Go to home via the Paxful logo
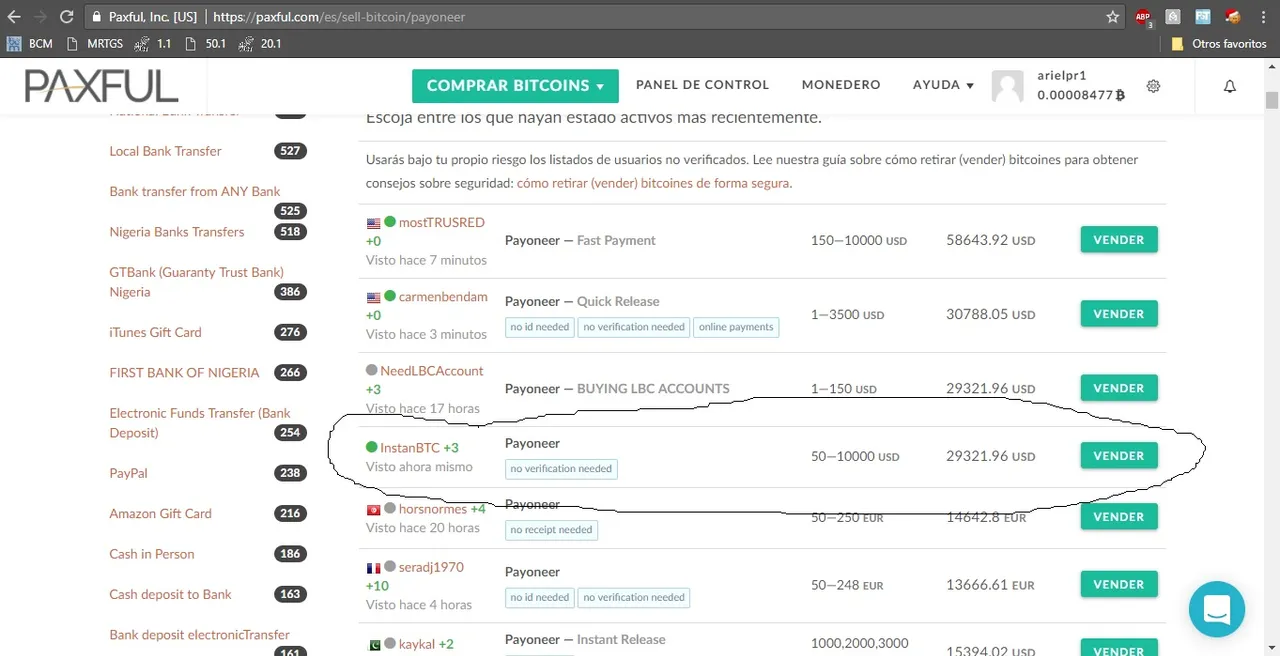The height and width of the screenshot is (656, 1280). (101, 86)
